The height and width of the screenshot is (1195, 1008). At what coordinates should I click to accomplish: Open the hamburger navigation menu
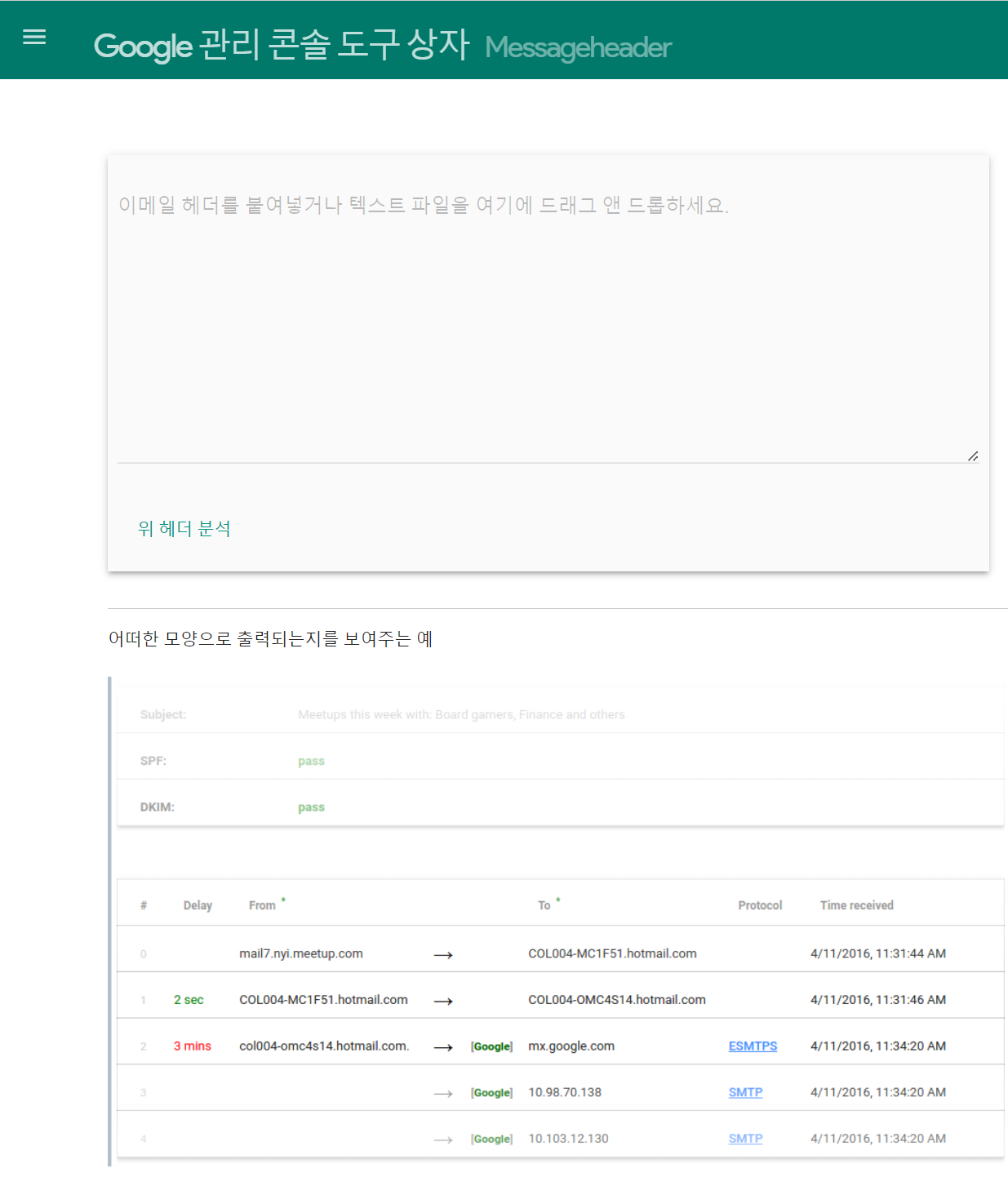coord(34,37)
